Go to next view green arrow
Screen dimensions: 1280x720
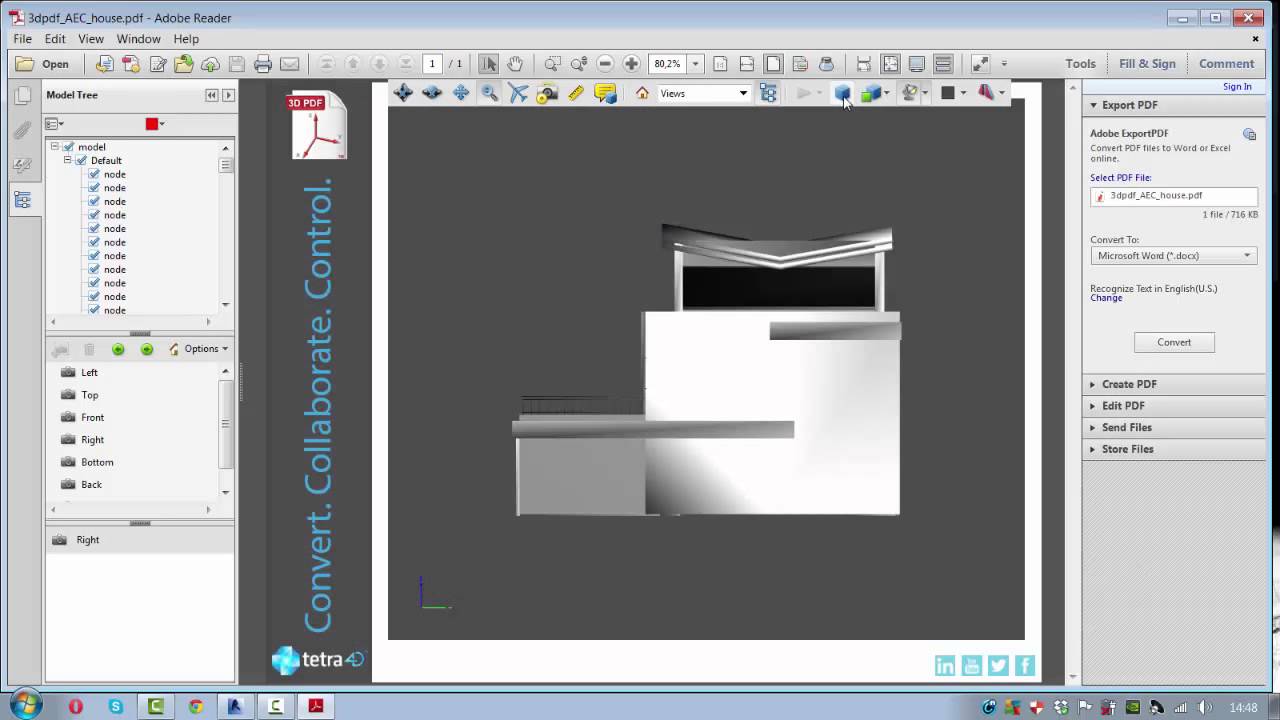coord(147,349)
